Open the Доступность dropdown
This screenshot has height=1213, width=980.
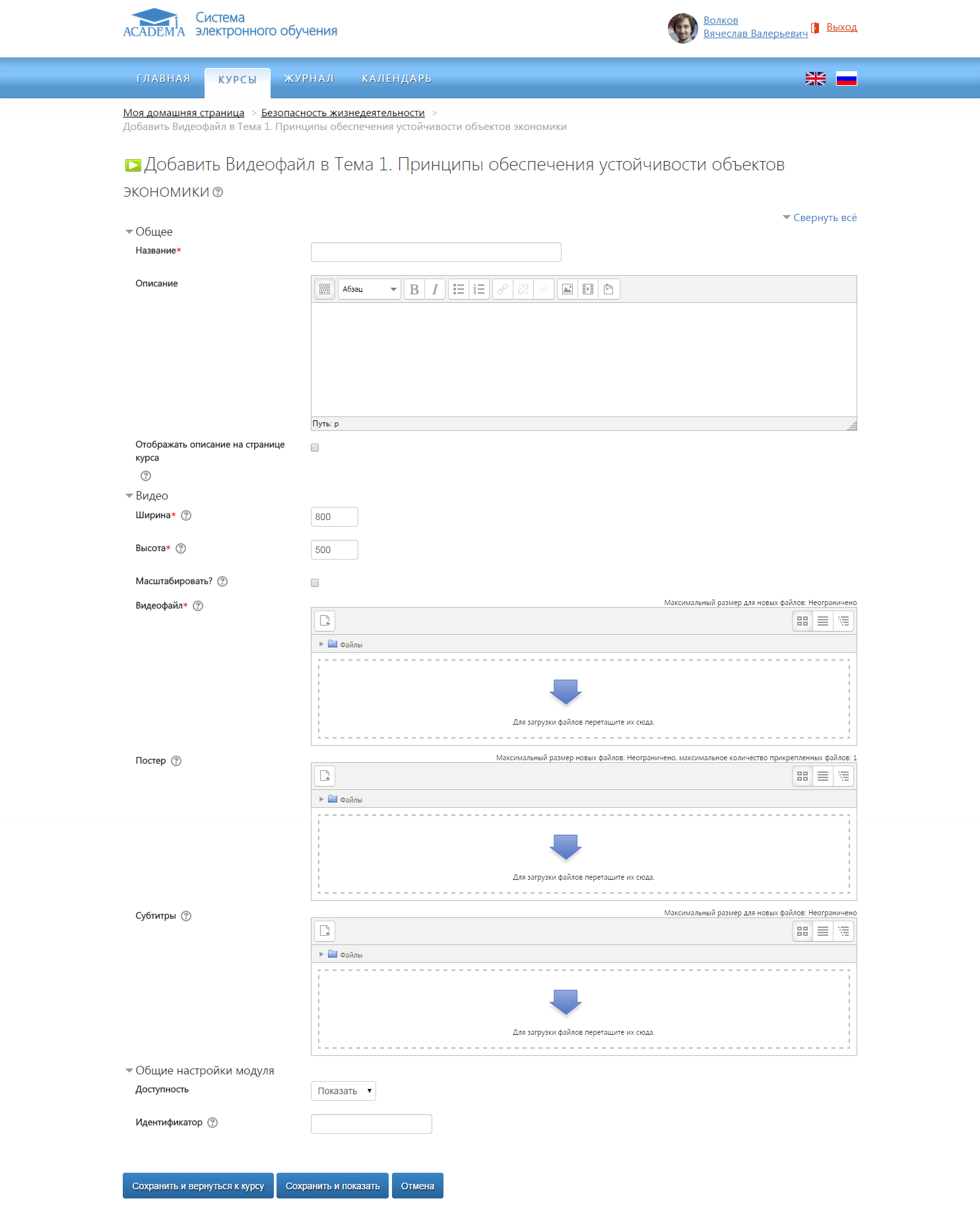(343, 1091)
